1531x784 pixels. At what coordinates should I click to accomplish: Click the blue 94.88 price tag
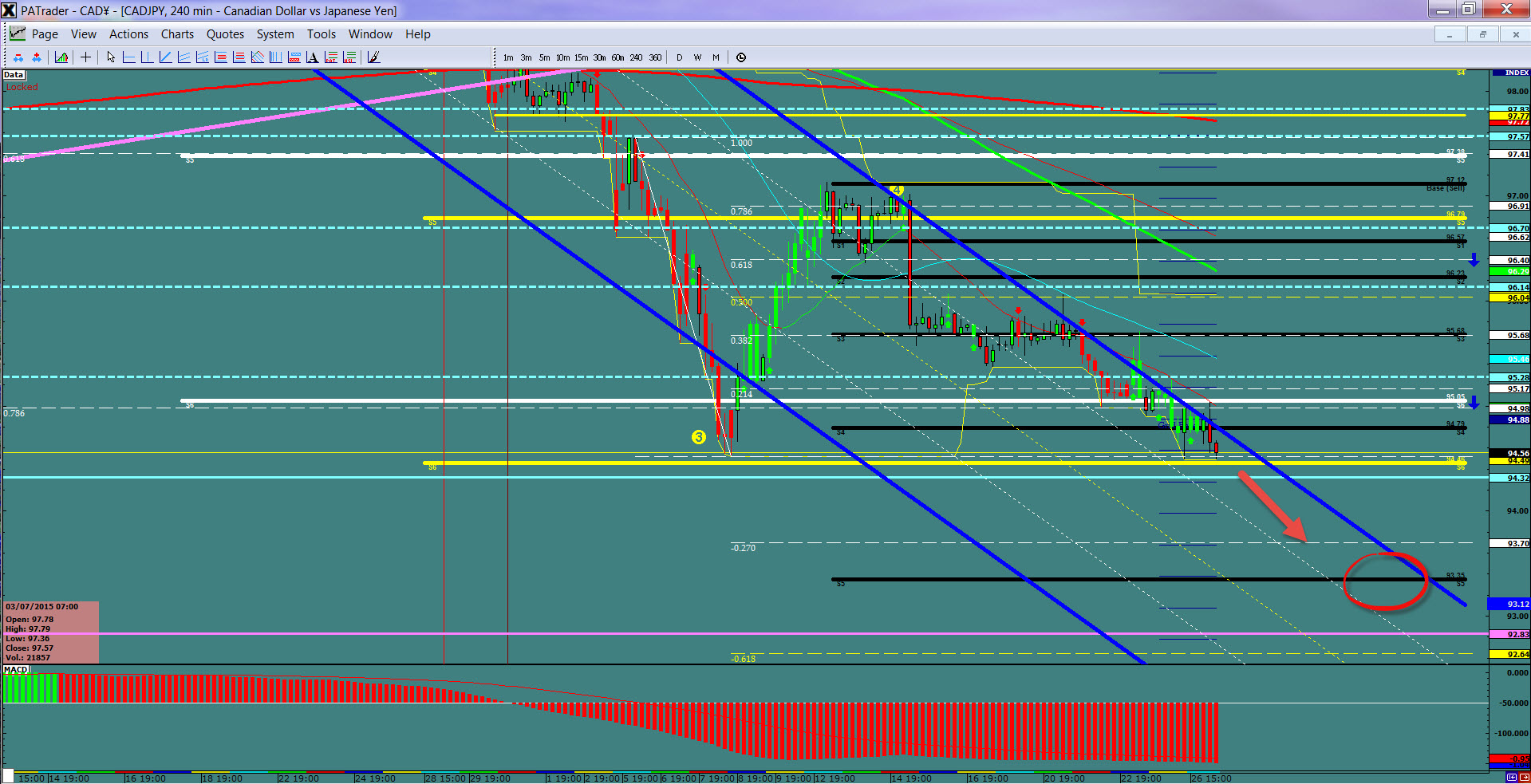(1509, 420)
